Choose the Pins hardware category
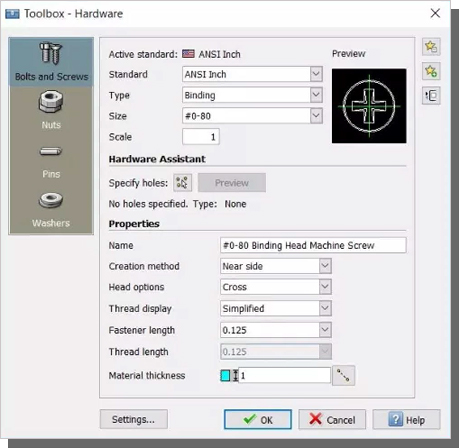This screenshot has height=448, width=460. pos(51,161)
